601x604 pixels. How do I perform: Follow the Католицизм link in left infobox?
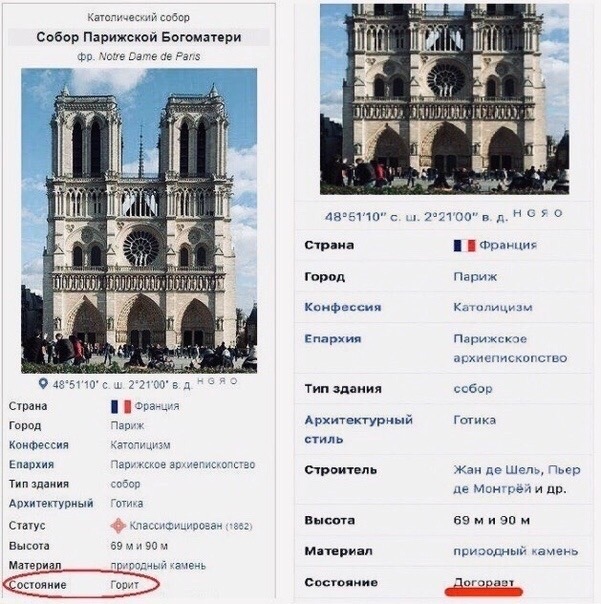pos(140,445)
